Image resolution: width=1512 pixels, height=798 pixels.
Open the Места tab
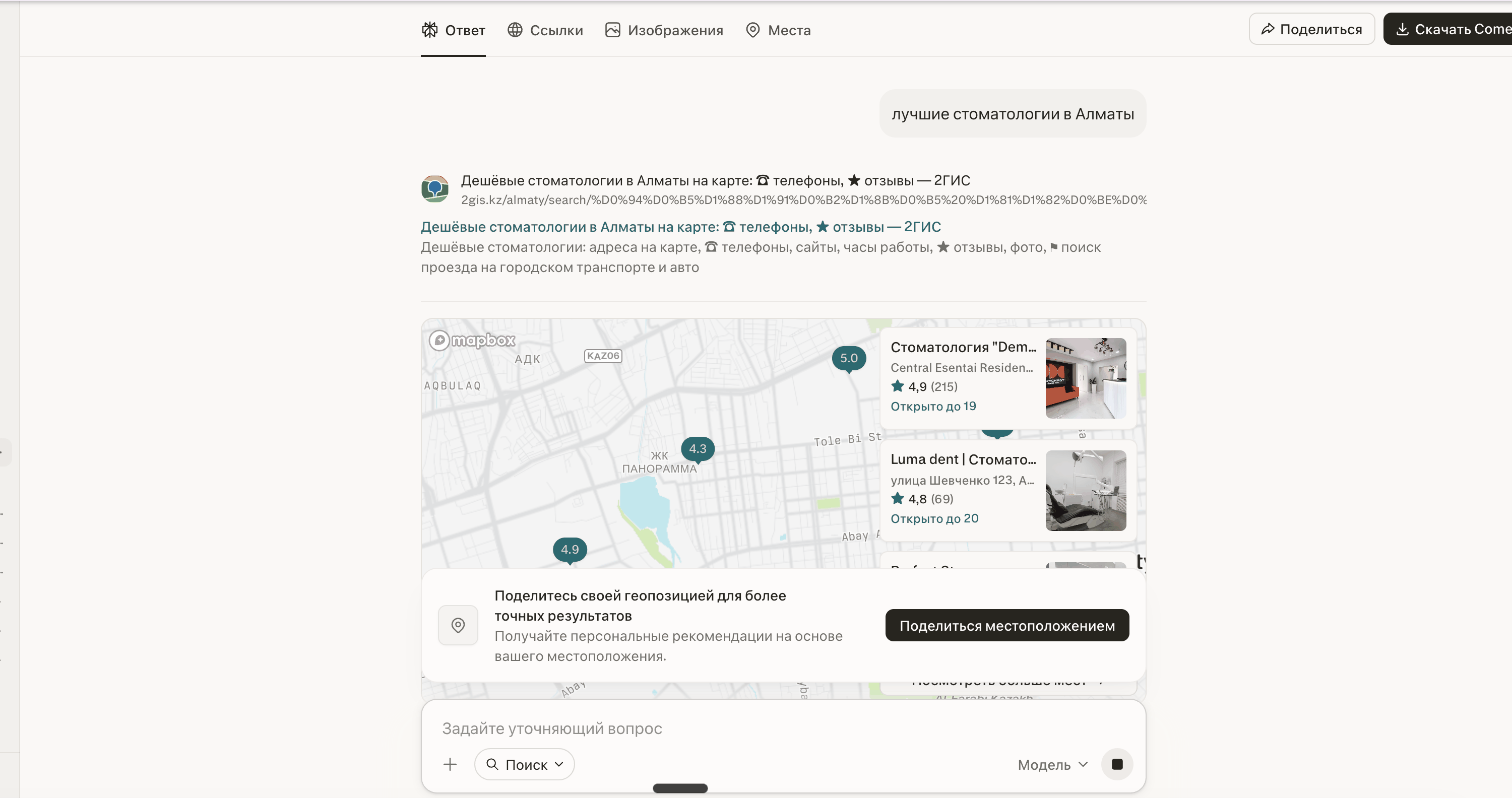pyautogui.click(x=778, y=30)
